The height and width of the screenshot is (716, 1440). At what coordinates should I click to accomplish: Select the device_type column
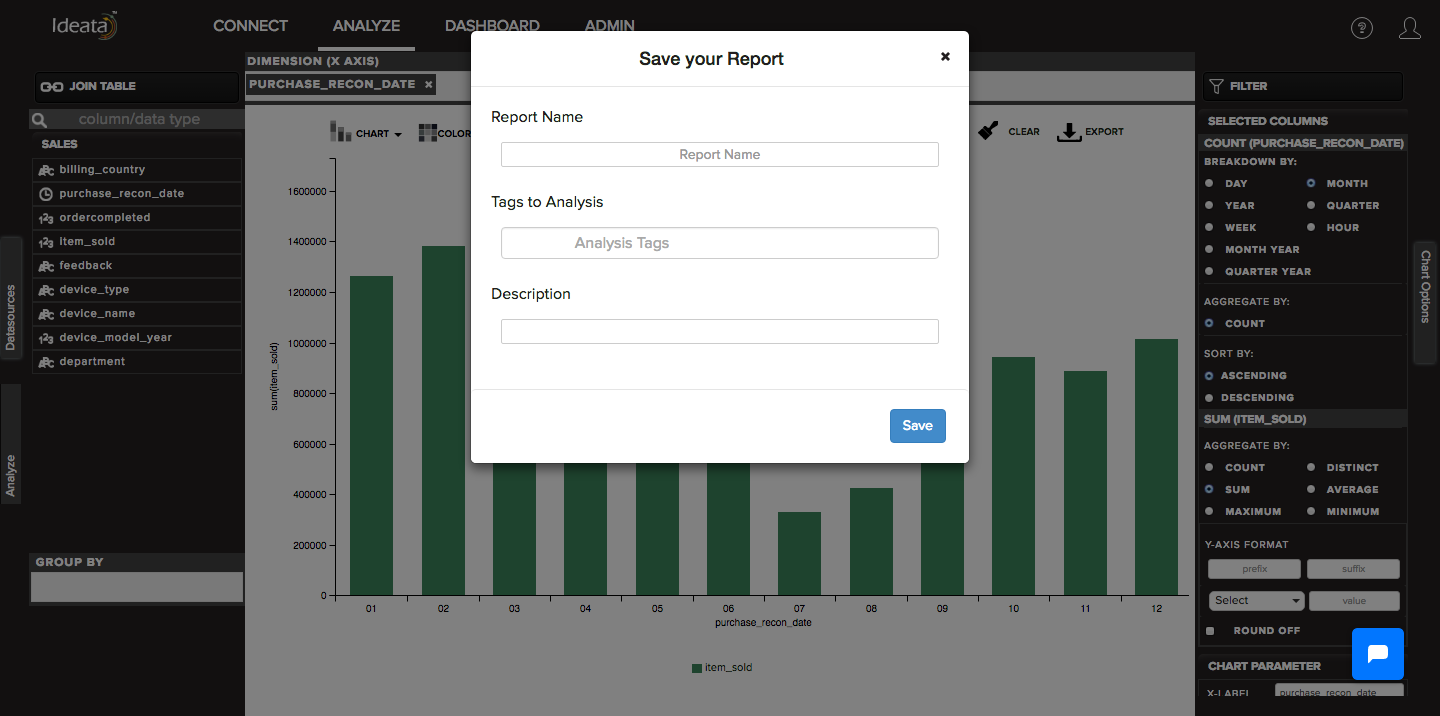coord(138,290)
